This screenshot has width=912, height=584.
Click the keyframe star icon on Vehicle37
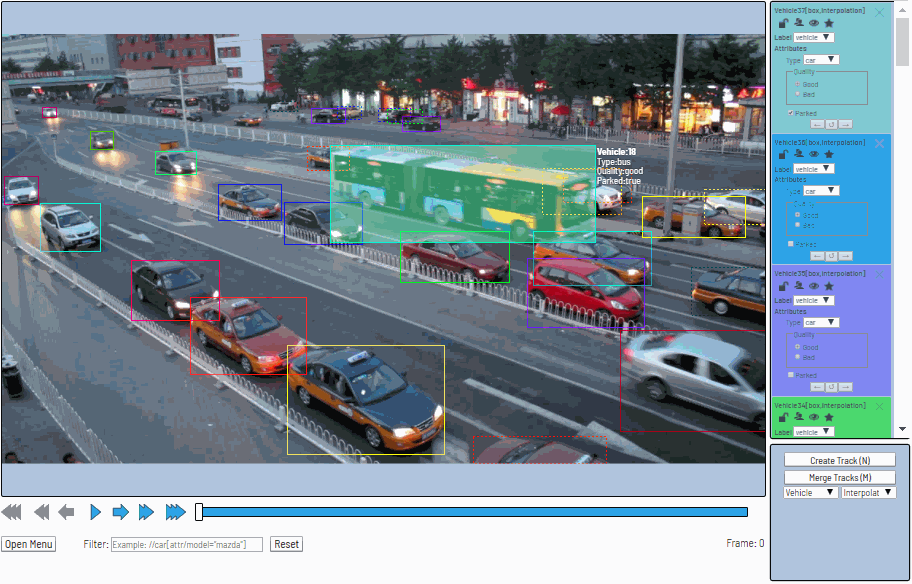point(829,23)
